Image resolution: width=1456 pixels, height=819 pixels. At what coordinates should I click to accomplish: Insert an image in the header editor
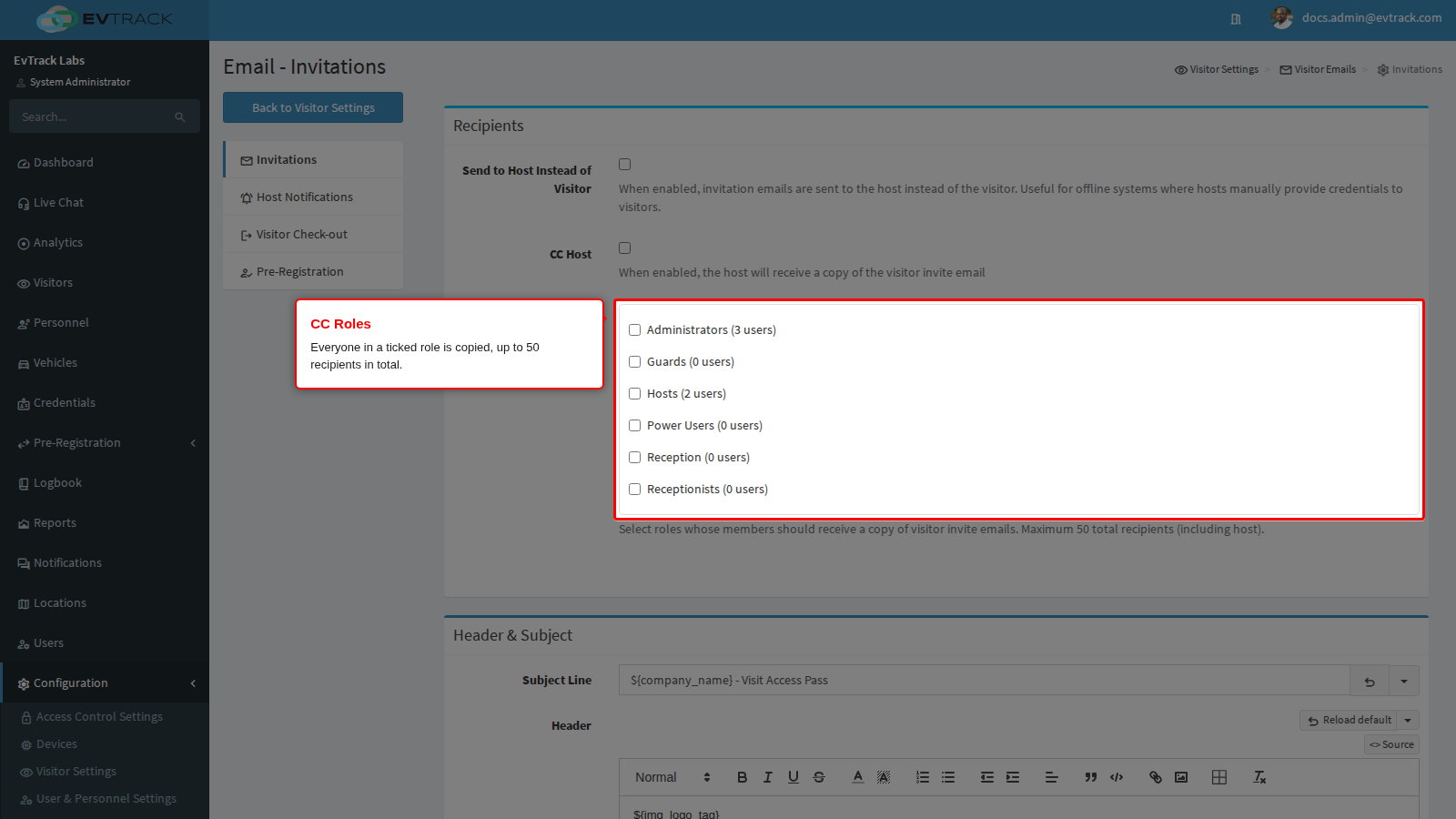coord(1181,777)
